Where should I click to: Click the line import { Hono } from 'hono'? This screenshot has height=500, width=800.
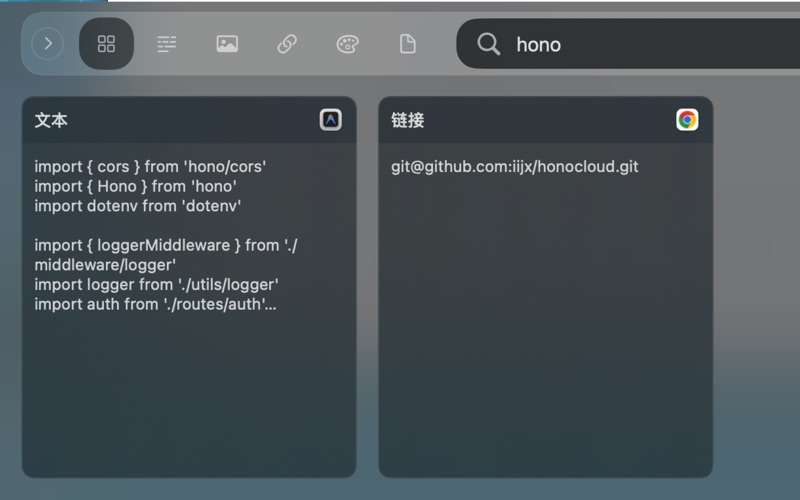(x=135, y=186)
